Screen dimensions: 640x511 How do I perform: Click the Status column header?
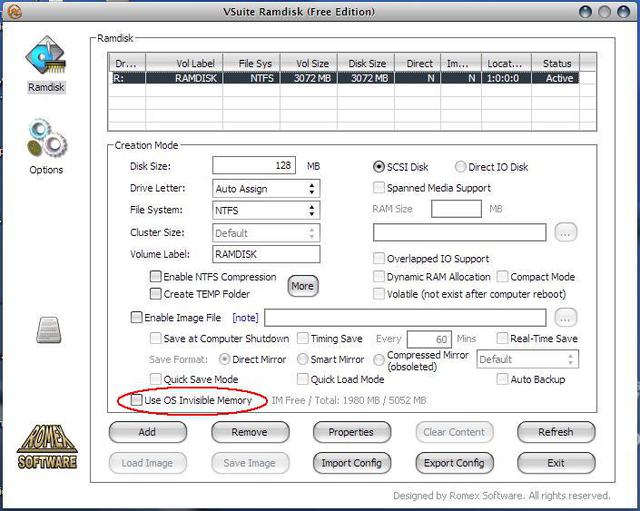(556, 63)
